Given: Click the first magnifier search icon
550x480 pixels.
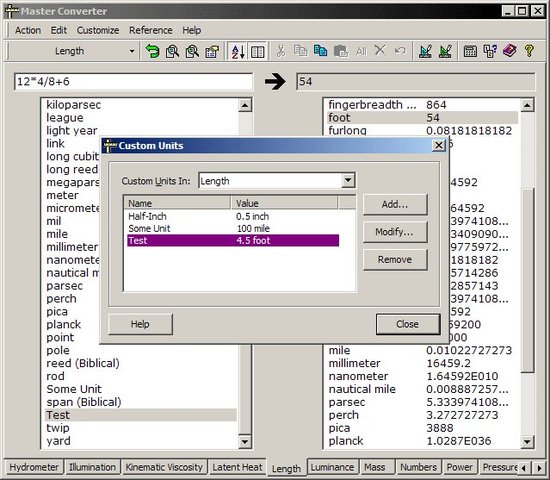Looking at the screenshot, I should [x=172, y=51].
